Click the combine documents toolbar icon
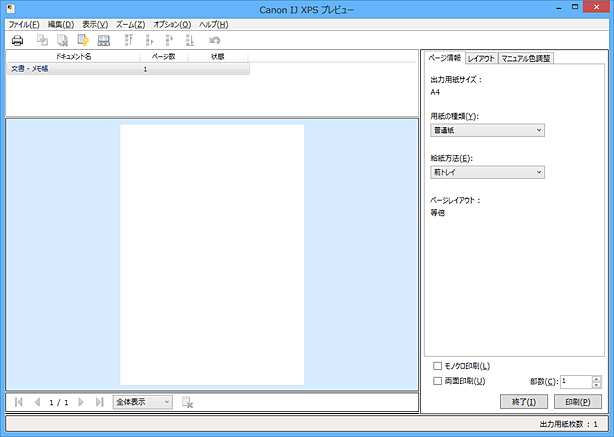 tap(43, 40)
